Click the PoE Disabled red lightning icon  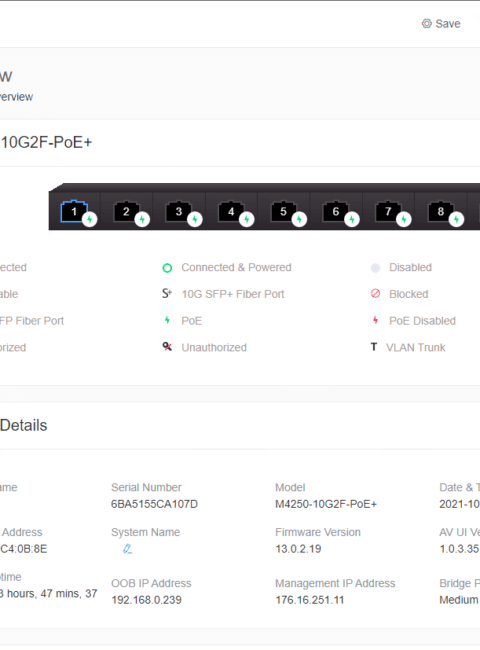(375, 320)
